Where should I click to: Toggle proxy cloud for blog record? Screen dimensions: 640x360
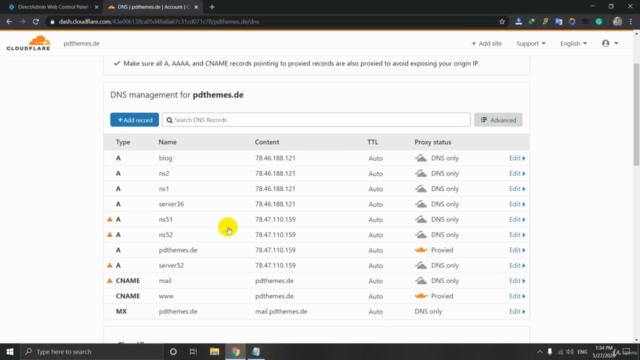[421, 158]
